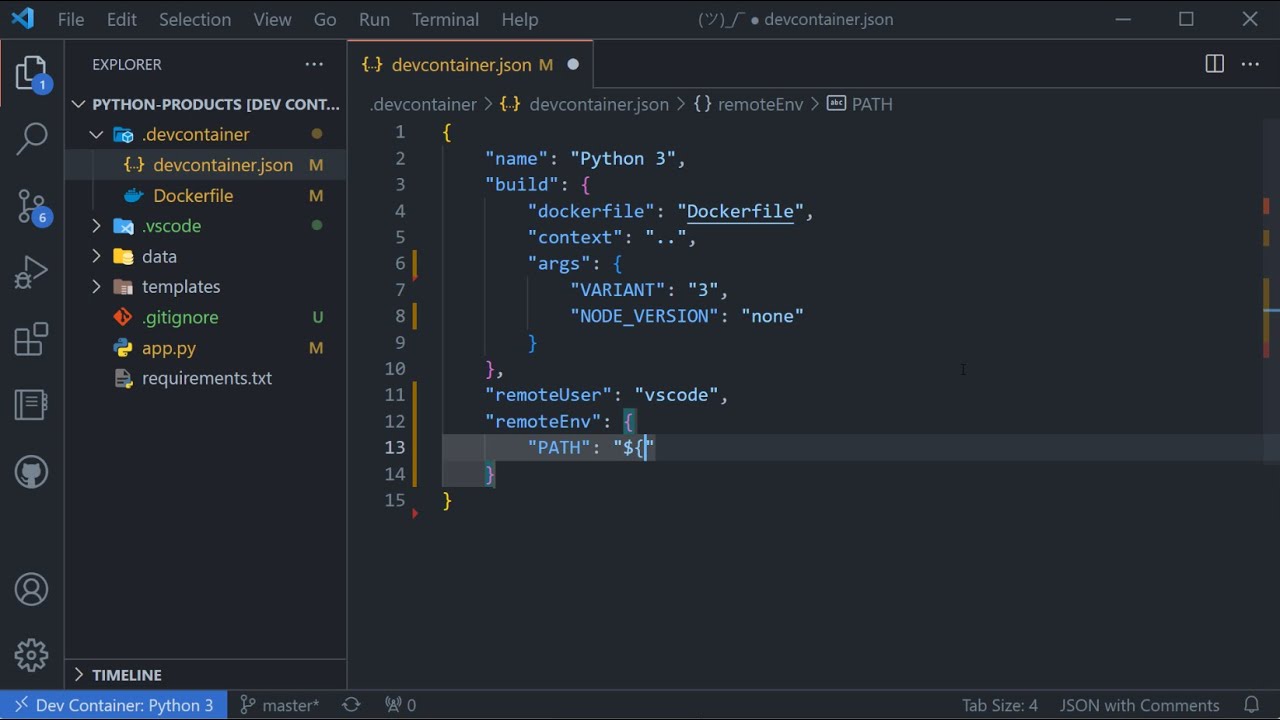The height and width of the screenshot is (720, 1280).
Task: Click the "remoteUser" key on line 11
Action: (550, 395)
